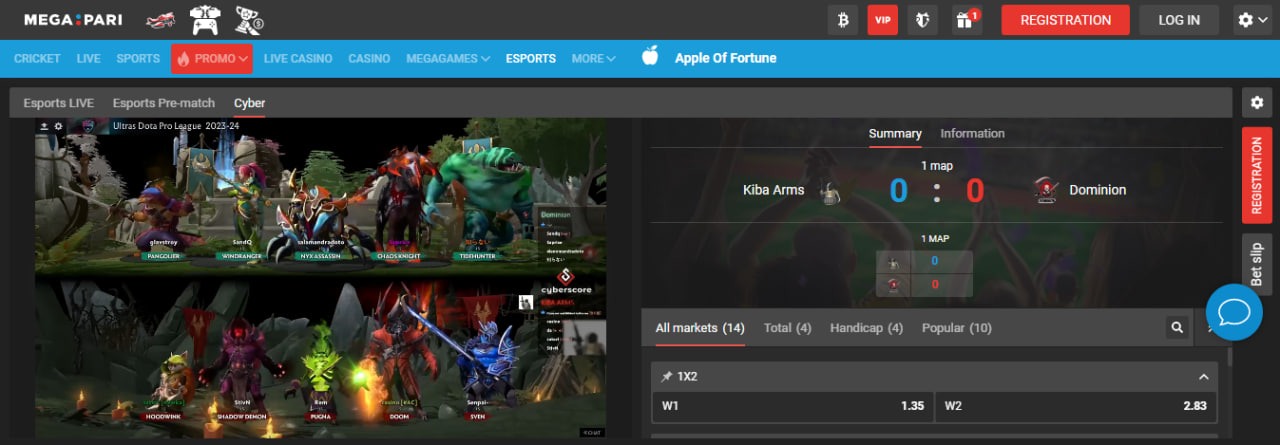The image size is (1280, 445).
Task: Open LIVE betting menu item
Action: pyautogui.click(x=89, y=59)
